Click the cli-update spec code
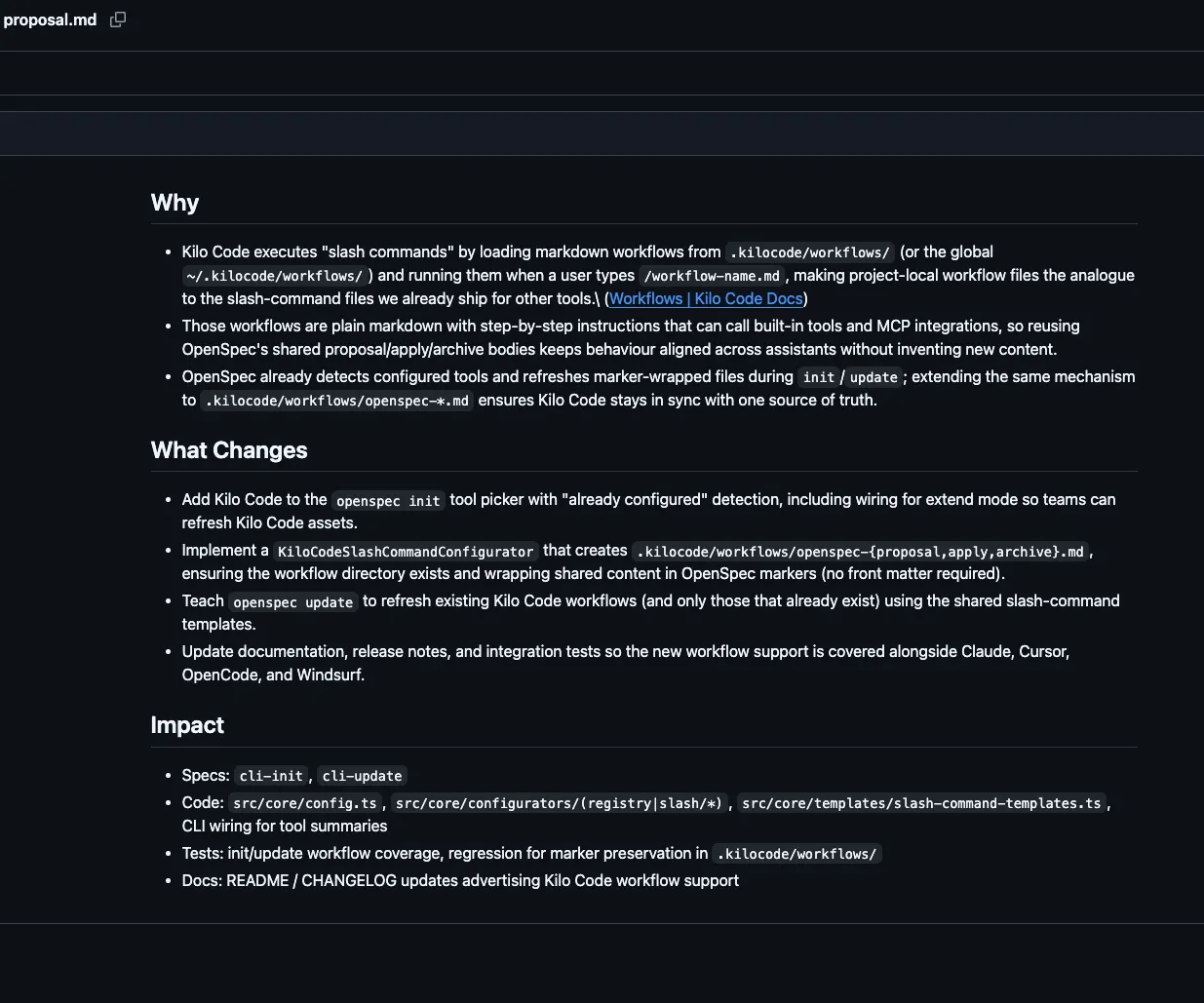 click(x=362, y=776)
